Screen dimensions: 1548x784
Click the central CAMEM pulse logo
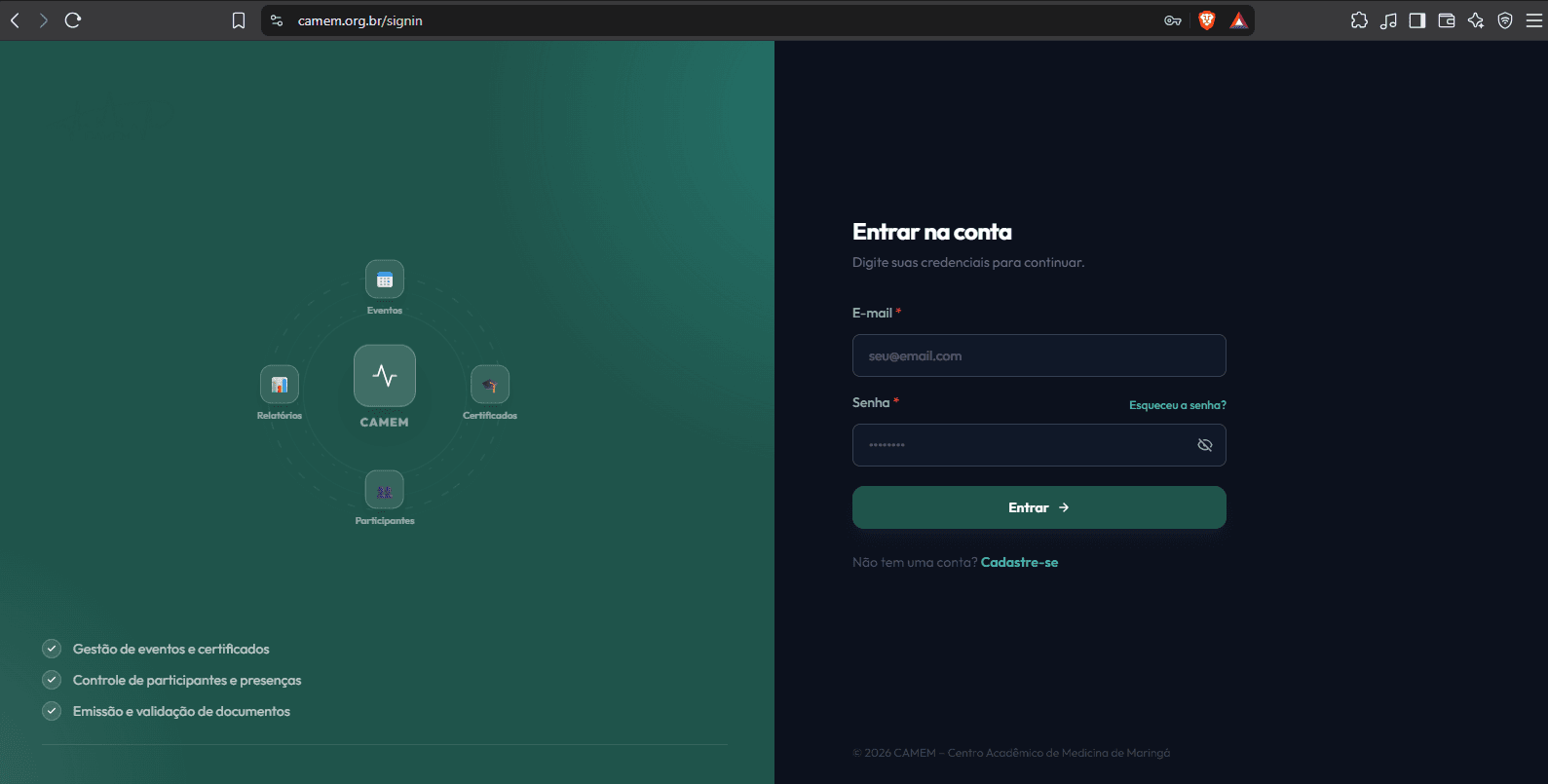[385, 376]
